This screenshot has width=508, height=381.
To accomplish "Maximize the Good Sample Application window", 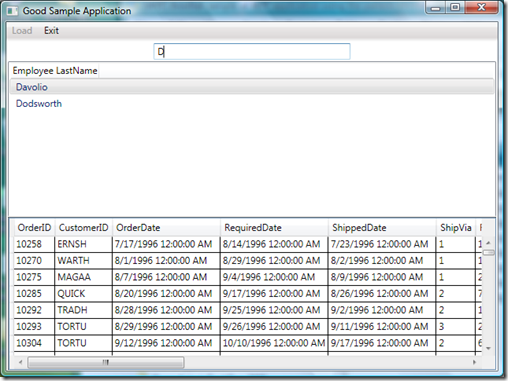I will [x=455, y=7].
